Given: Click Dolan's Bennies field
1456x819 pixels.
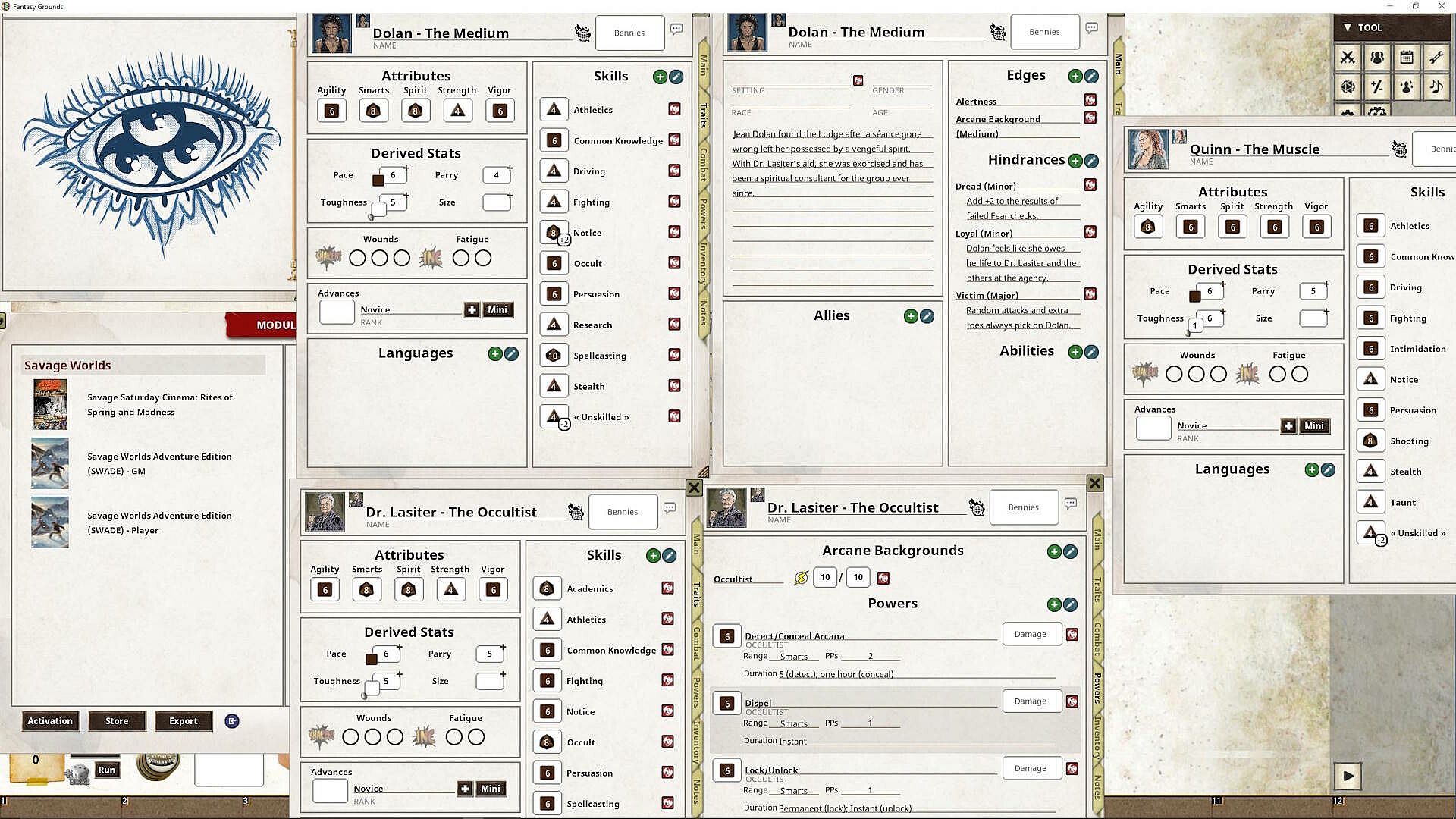Looking at the screenshot, I should (629, 33).
